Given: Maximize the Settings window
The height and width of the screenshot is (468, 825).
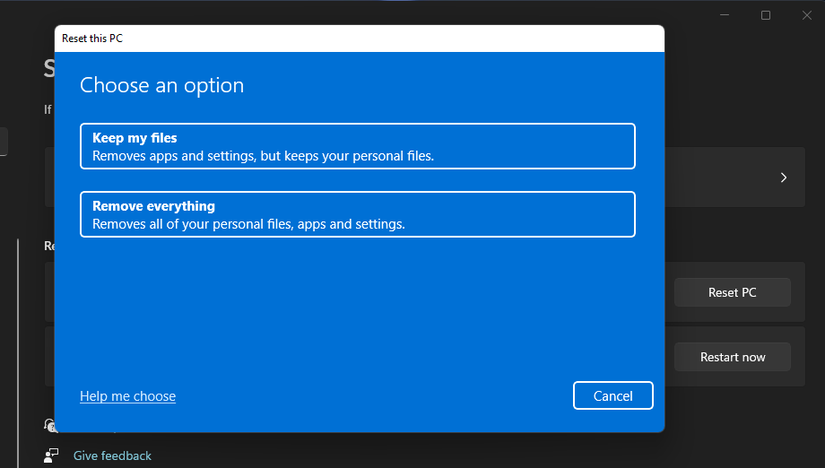Looking at the screenshot, I should pos(766,15).
